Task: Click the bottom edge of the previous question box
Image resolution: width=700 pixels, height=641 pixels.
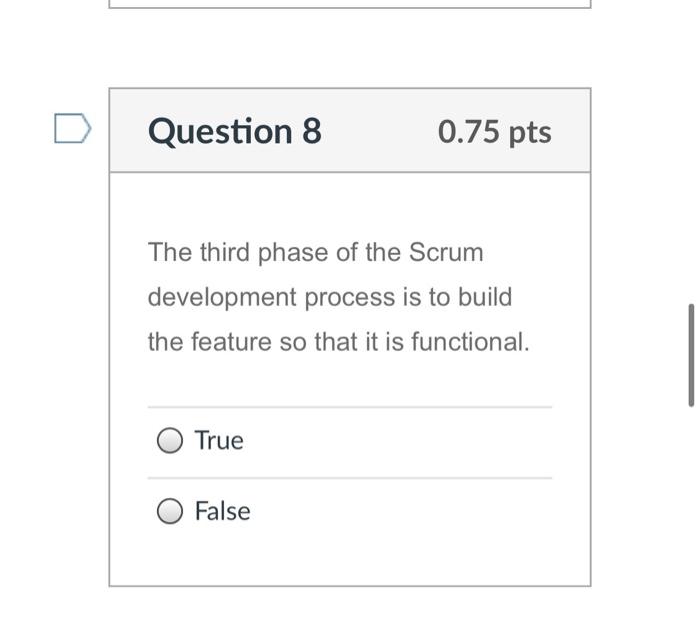Action: pos(350,7)
